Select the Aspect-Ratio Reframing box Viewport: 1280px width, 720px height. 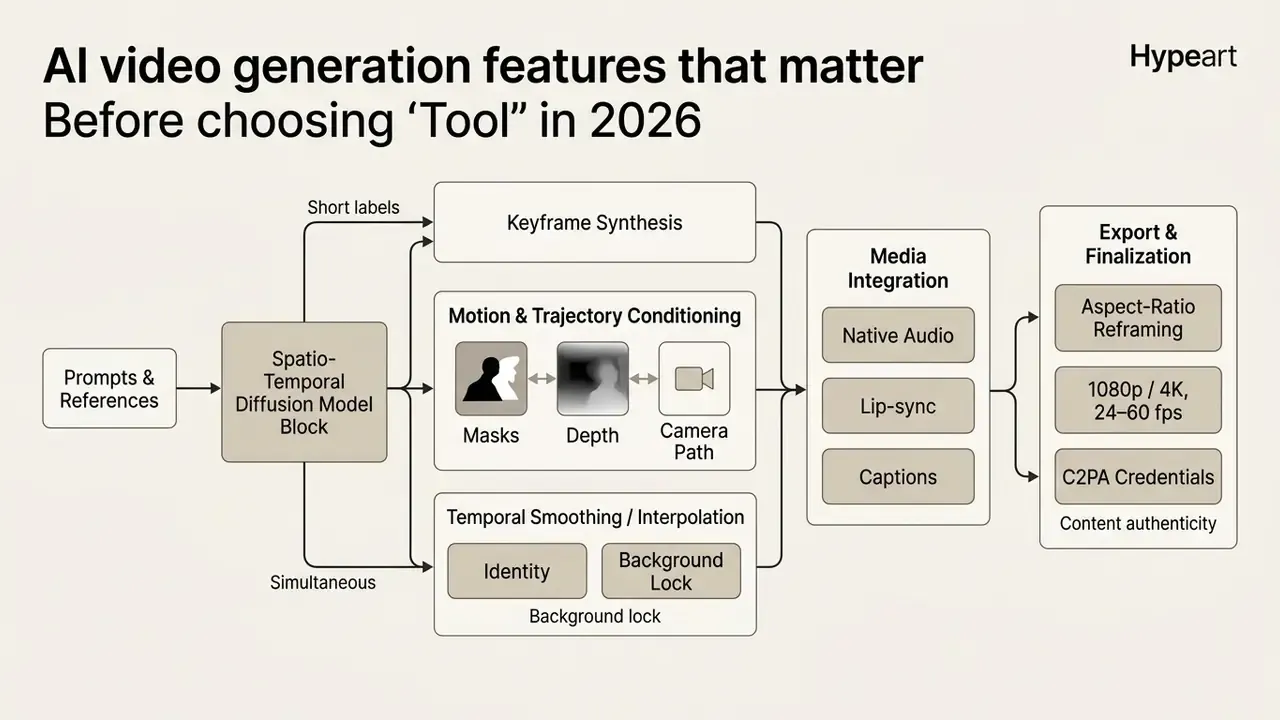tap(1138, 318)
